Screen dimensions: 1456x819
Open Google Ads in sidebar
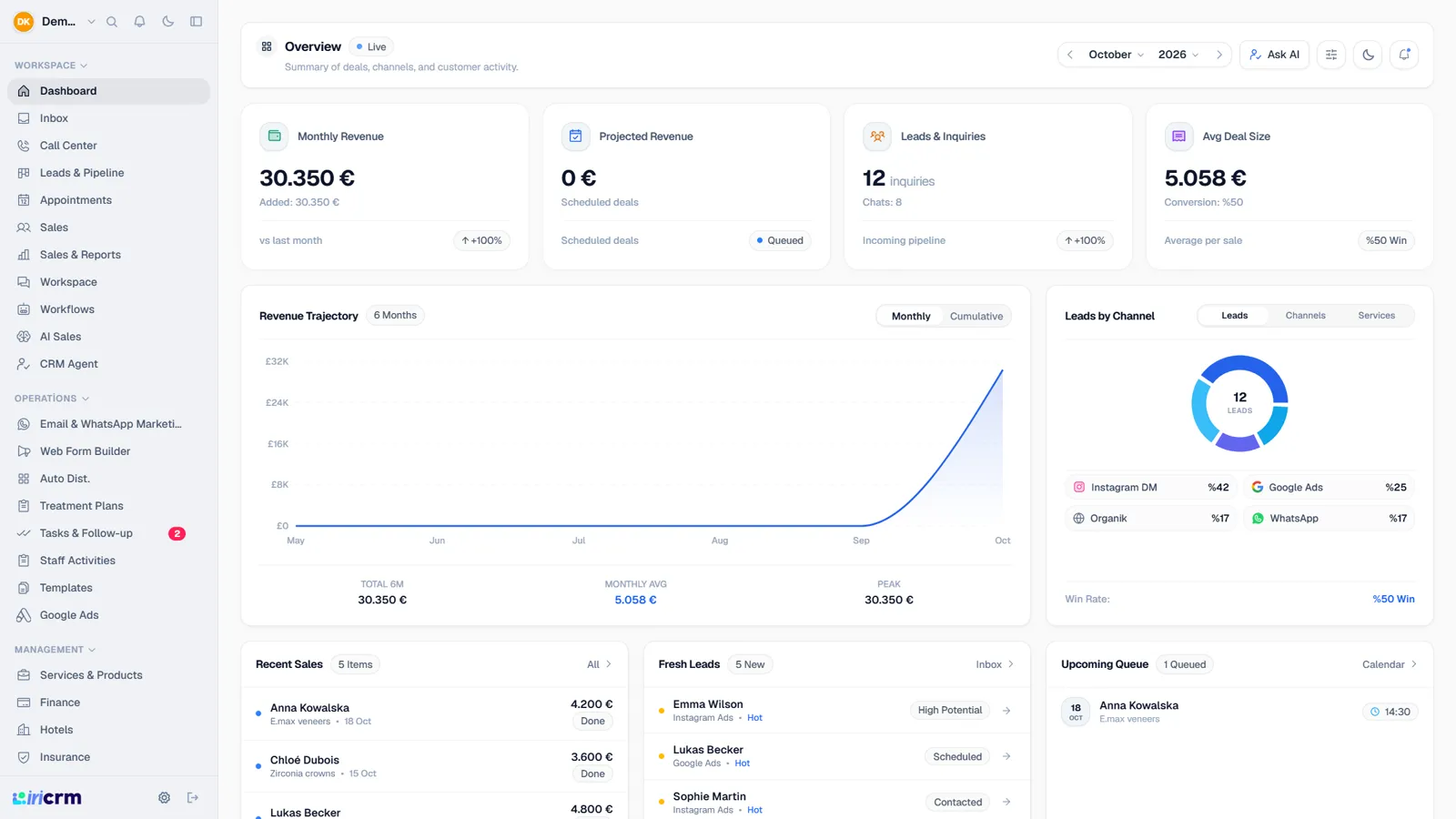pyautogui.click(x=108, y=615)
